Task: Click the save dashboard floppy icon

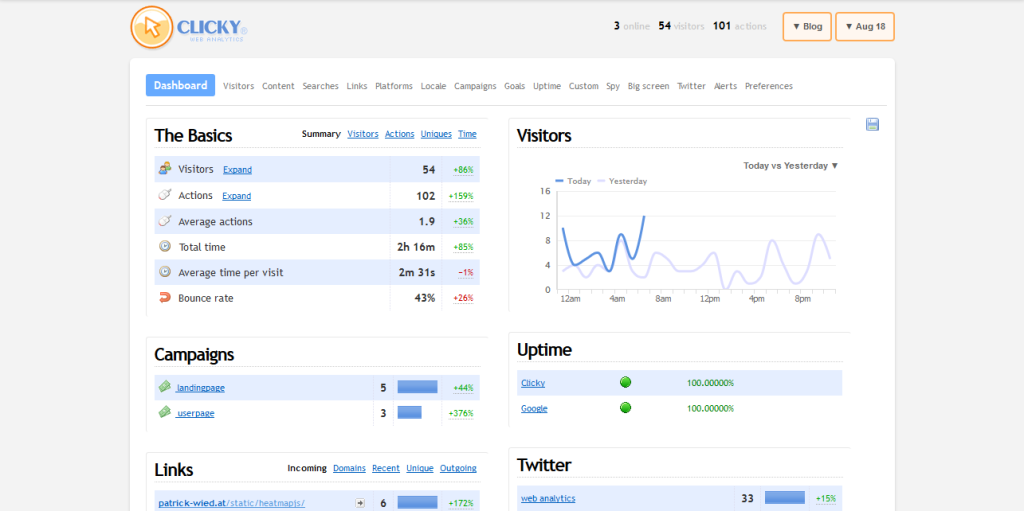Action: click(x=872, y=124)
